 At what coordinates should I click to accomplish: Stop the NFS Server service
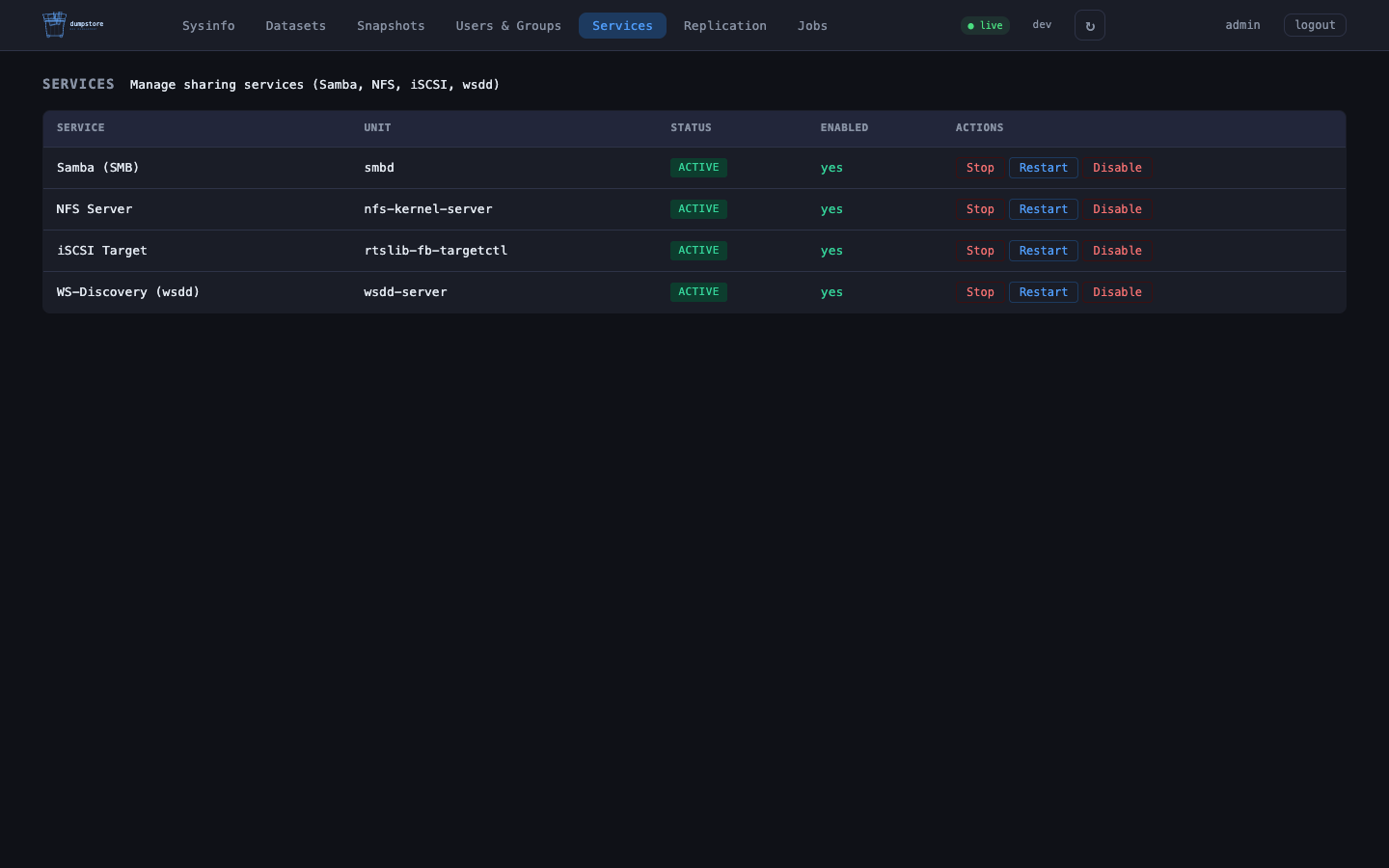(980, 209)
